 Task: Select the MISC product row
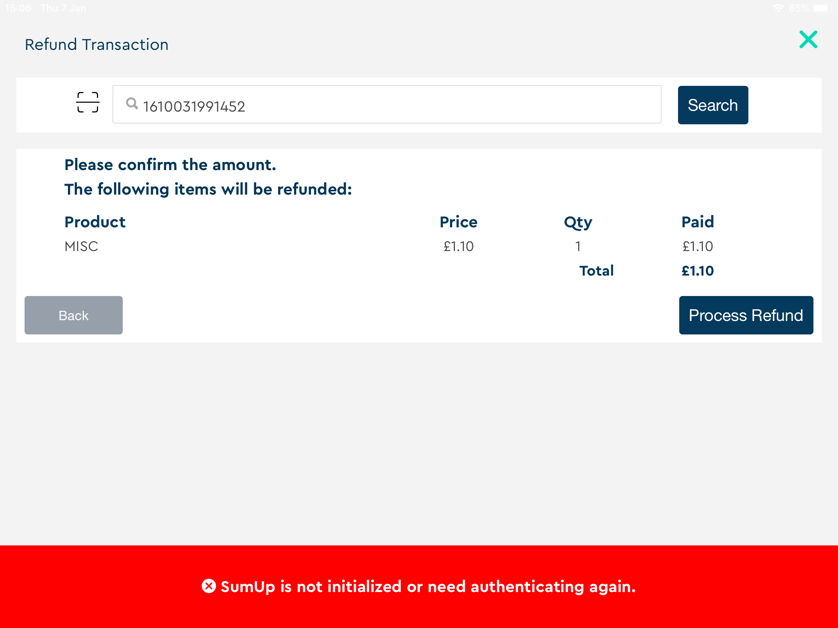click(x=81, y=246)
